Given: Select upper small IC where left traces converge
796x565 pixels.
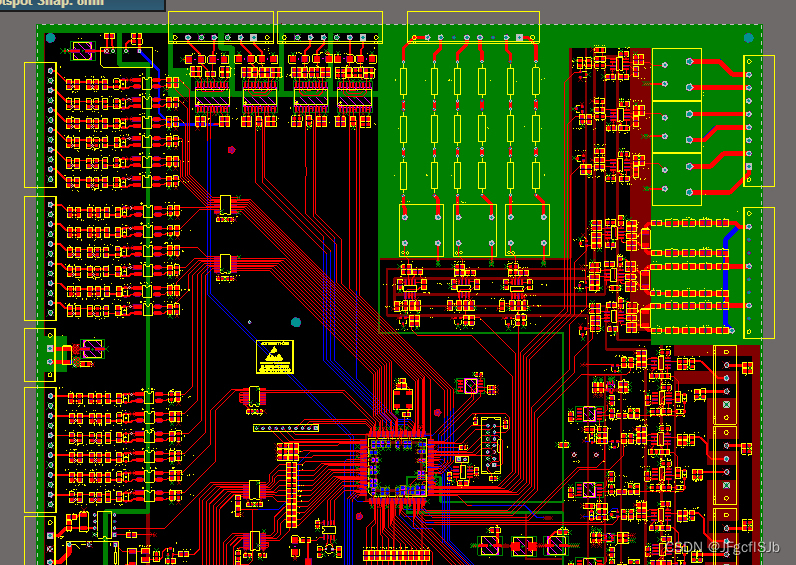Looking at the screenshot, I should [x=225, y=205].
